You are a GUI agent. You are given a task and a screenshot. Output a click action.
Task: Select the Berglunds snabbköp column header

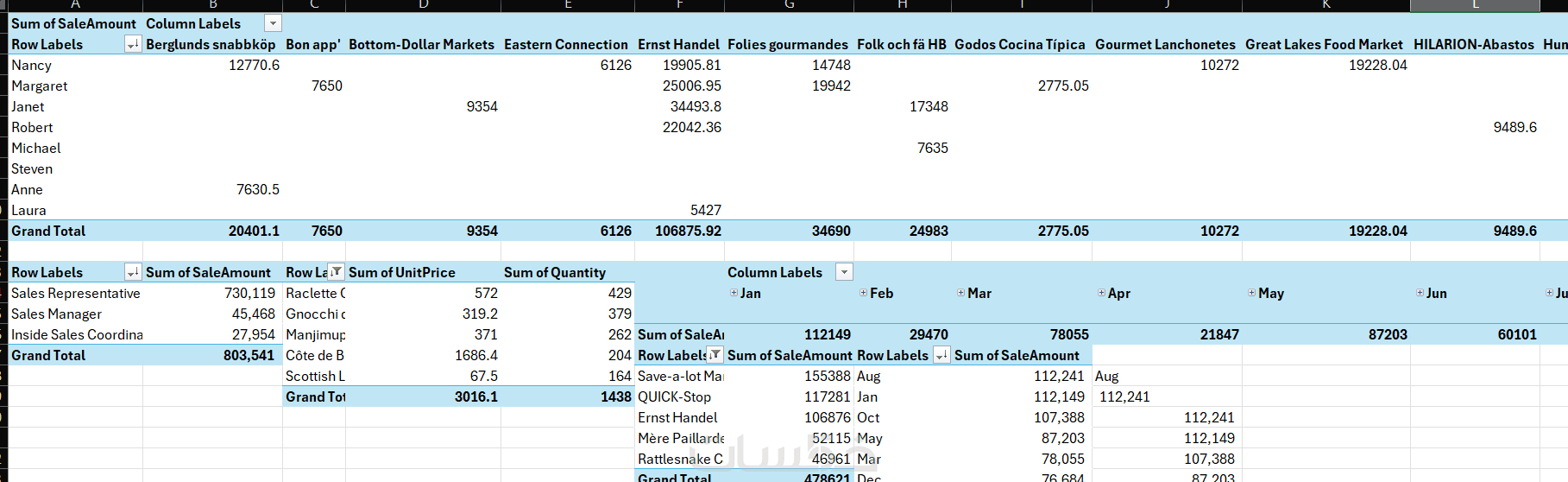(211, 44)
